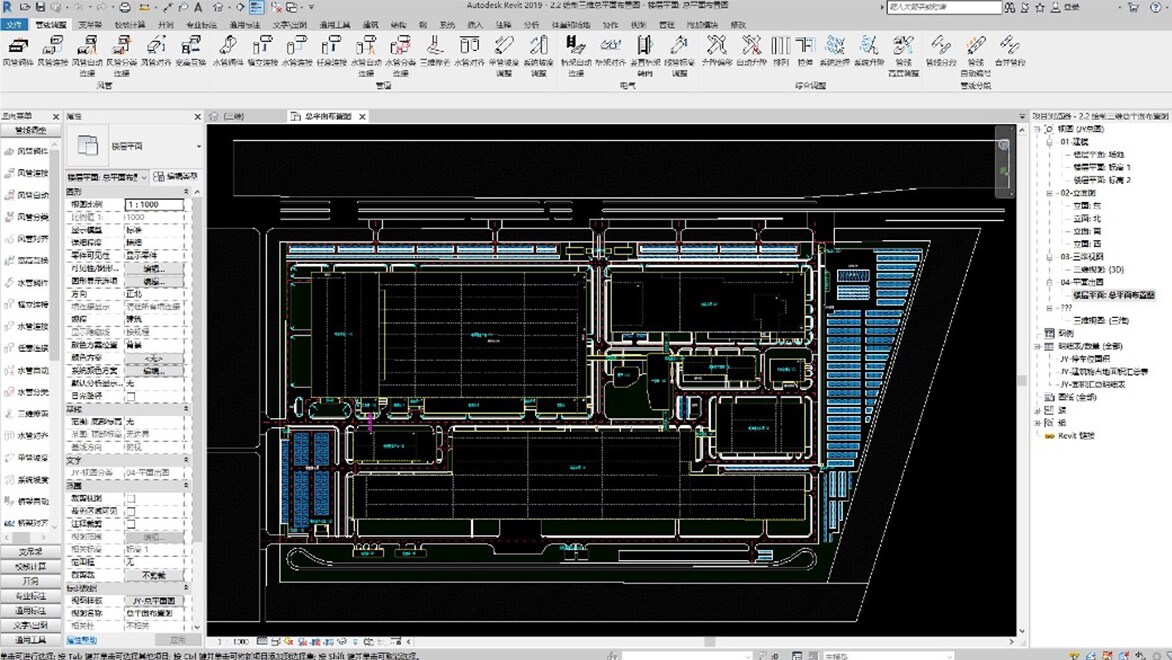Switch to the 建筑 ribbon tab
1172x660 pixels.
coord(370,25)
